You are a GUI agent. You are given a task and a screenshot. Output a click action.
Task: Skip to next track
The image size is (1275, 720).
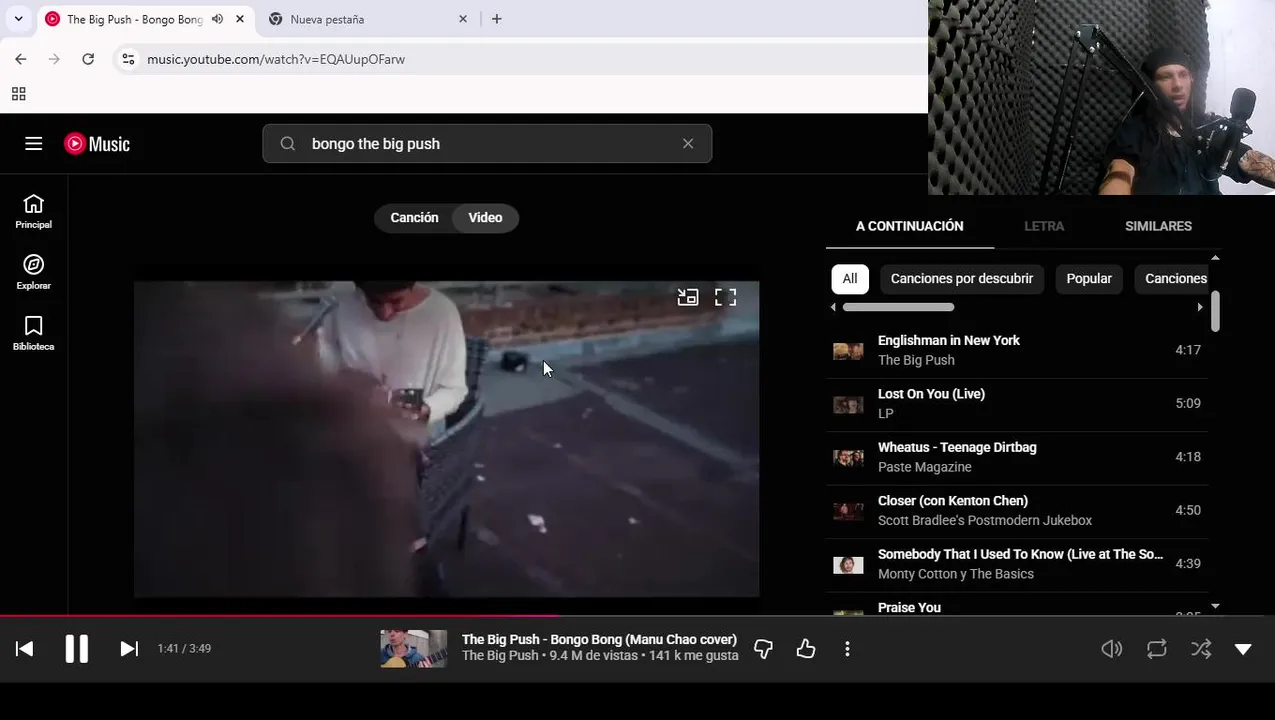[x=129, y=649]
